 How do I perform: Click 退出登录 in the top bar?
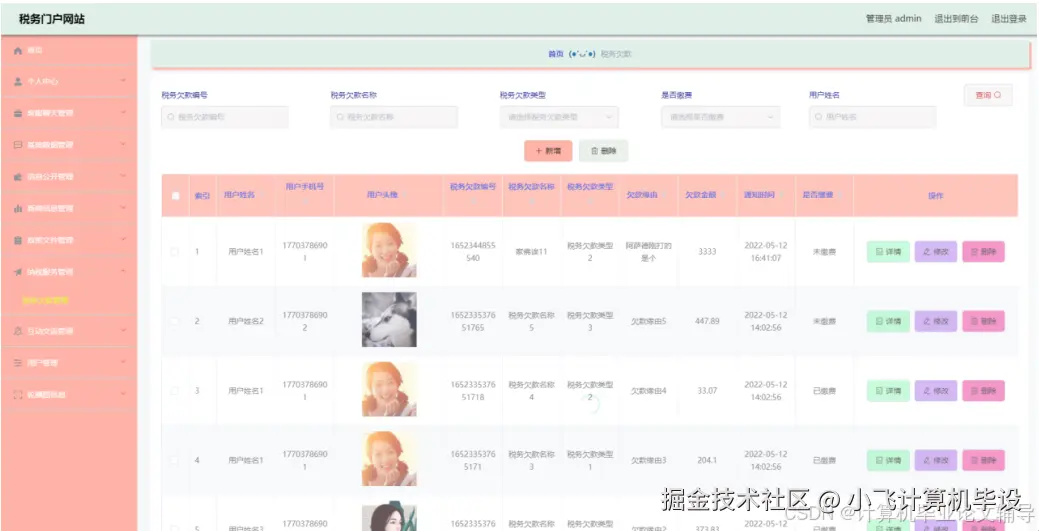pos(1009,19)
